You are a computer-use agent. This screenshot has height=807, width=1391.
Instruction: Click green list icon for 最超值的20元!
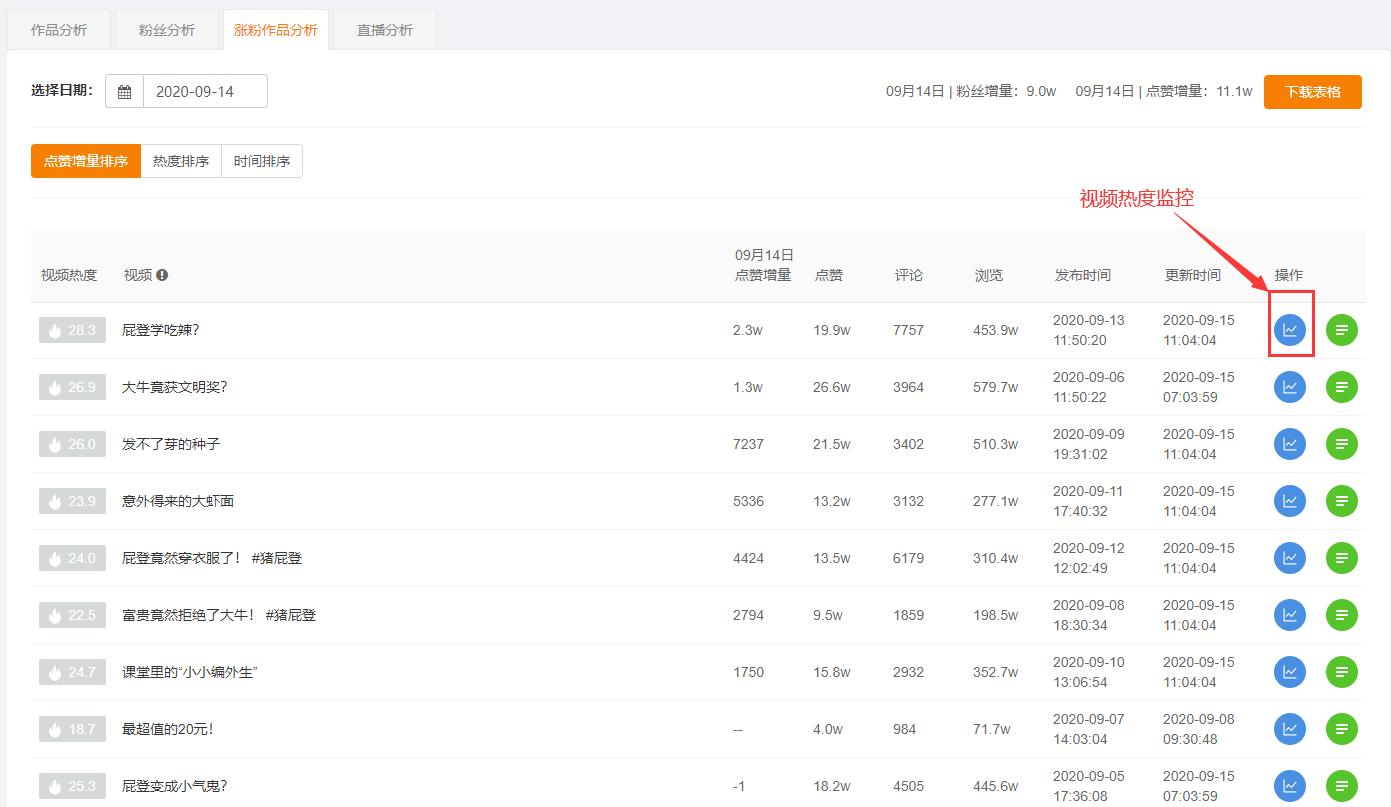(x=1341, y=729)
